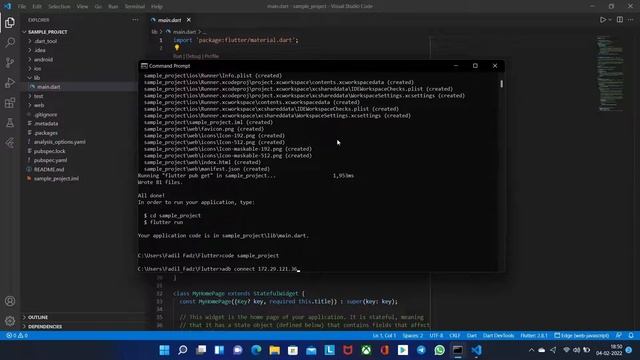Open the Extensions view
This screenshot has height=360, width=640.
pyautogui.click(x=10, y=102)
